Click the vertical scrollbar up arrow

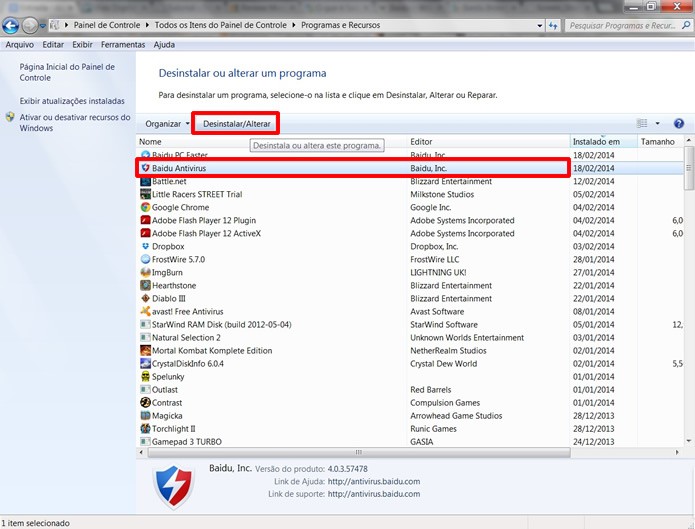pos(688,140)
